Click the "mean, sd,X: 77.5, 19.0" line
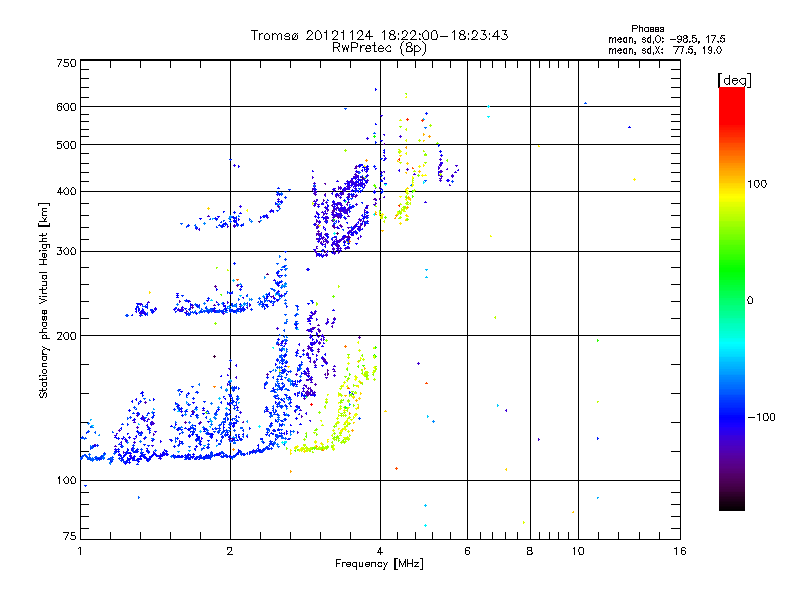The width and height of the screenshot is (800, 600). (665, 50)
